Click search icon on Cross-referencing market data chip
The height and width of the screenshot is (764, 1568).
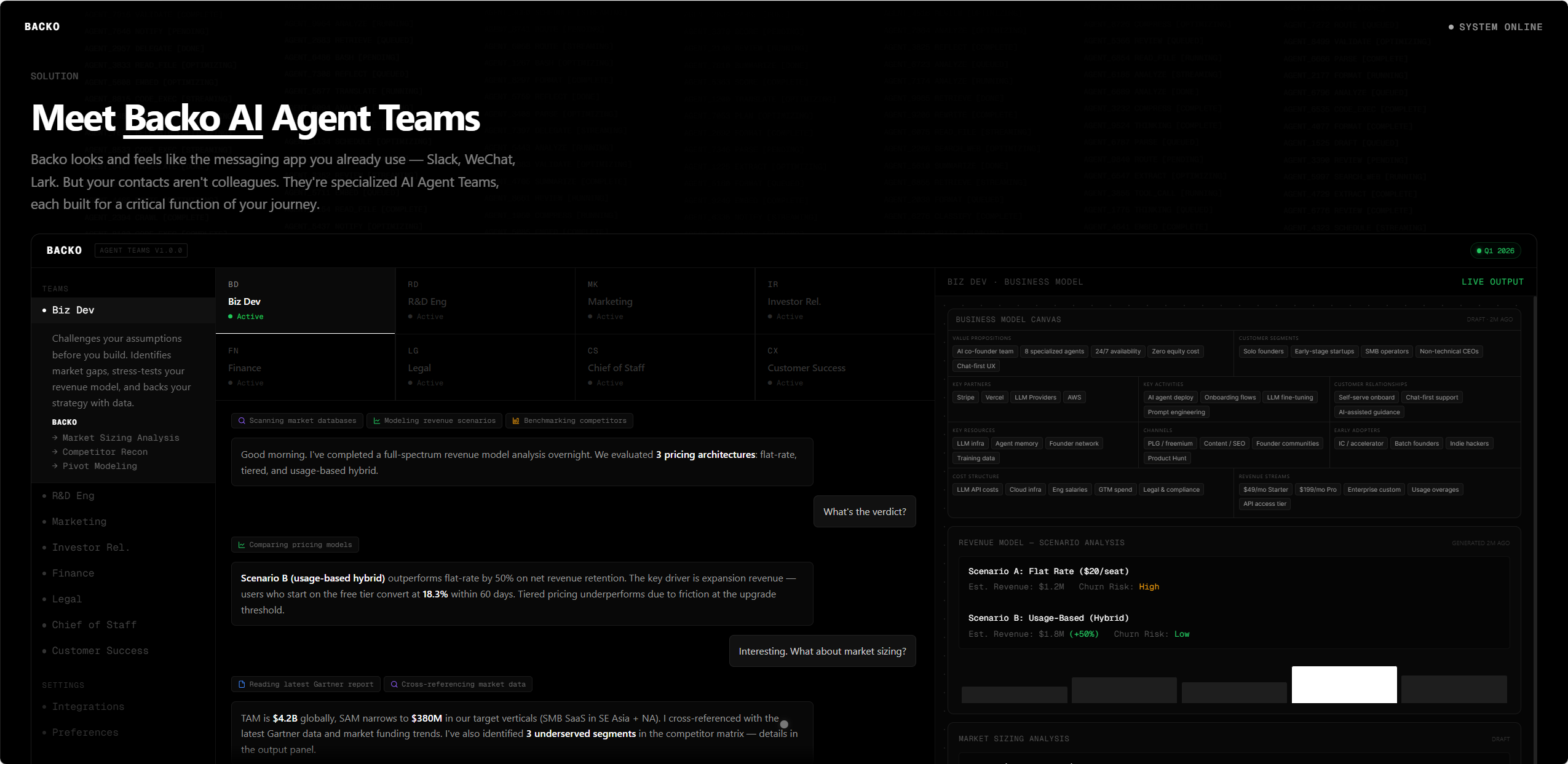(394, 685)
